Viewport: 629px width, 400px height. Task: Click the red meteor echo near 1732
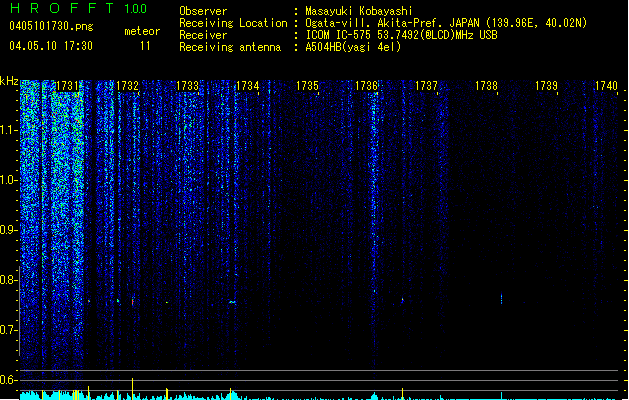[x=132, y=301]
